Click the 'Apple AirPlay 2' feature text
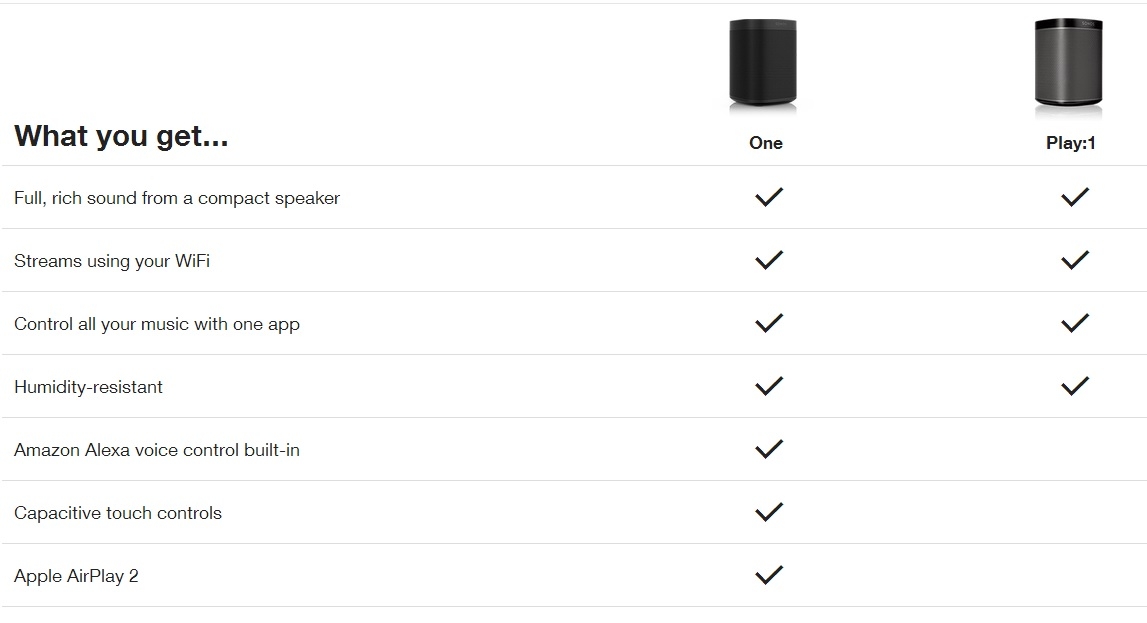The image size is (1147, 623). point(76,576)
